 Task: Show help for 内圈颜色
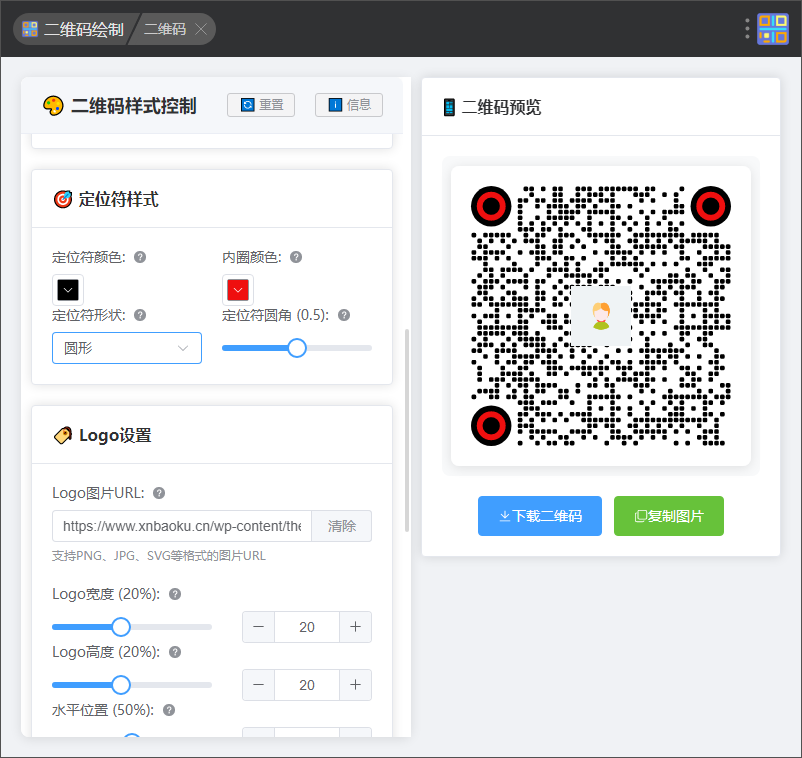[x=296, y=257]
